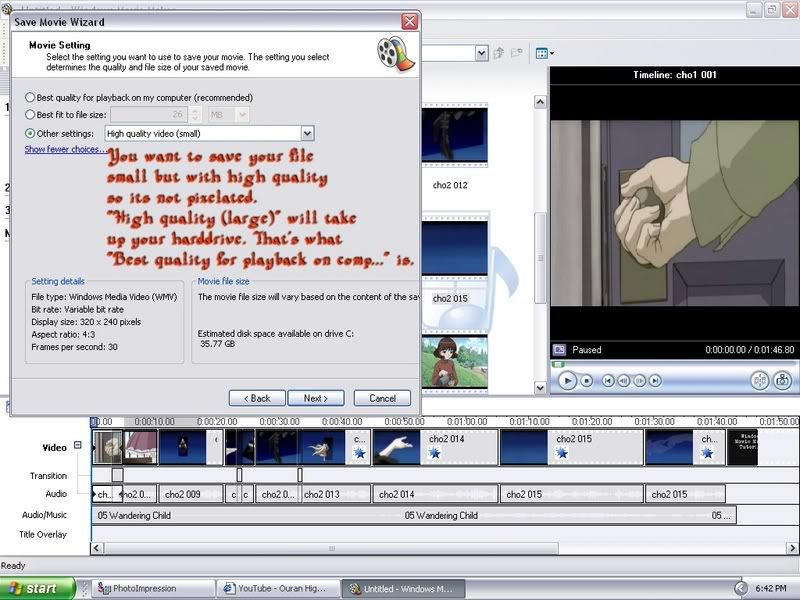Select the cho2 015 clip thumbnail in collections
Viewport: 800px width, 600px height.
coord(454,248)
